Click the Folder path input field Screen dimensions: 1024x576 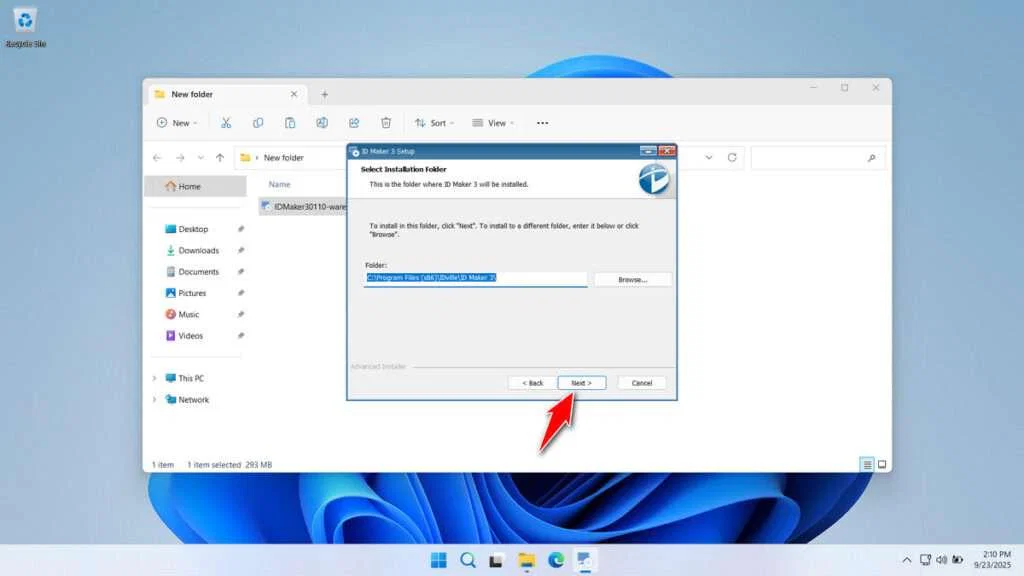point(474,279)
